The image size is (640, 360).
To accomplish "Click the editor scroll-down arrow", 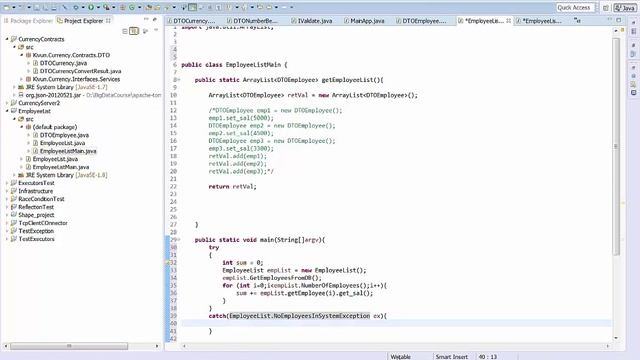I will [616, 338].
